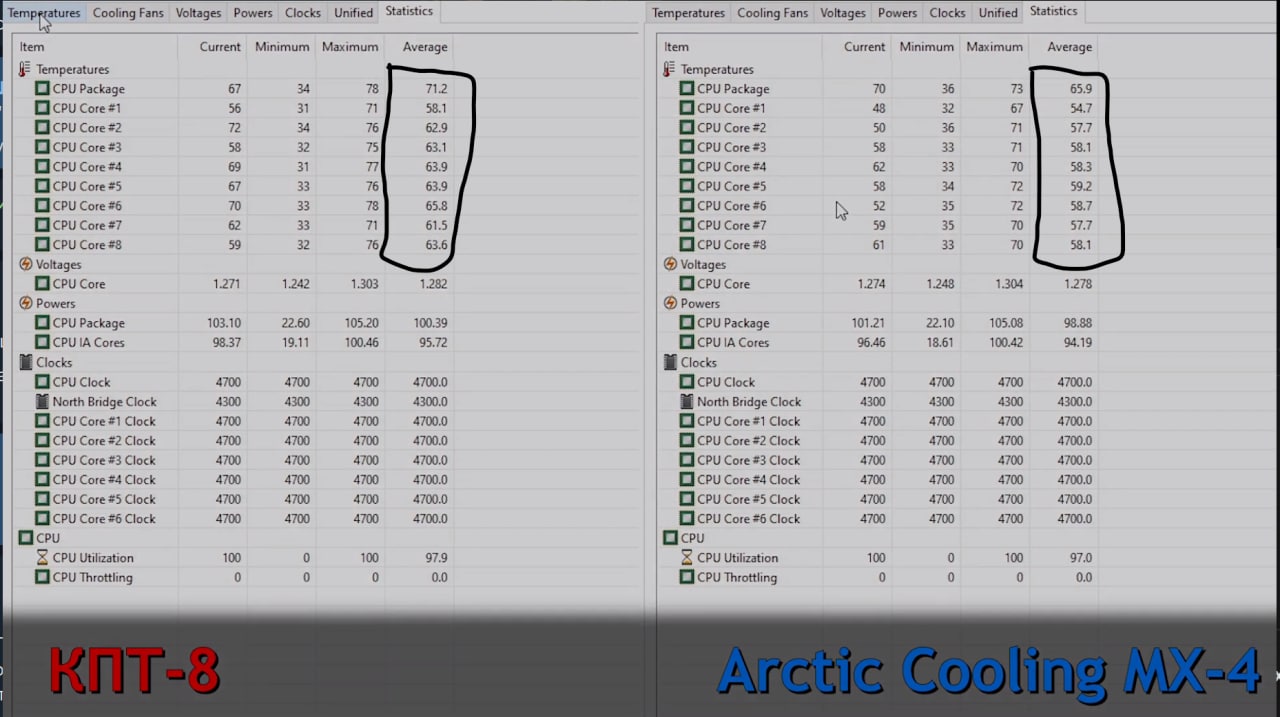Sort by Maximum column header, right panel
The width and height of the screenshot is (1280, 717).
(995, 47)
